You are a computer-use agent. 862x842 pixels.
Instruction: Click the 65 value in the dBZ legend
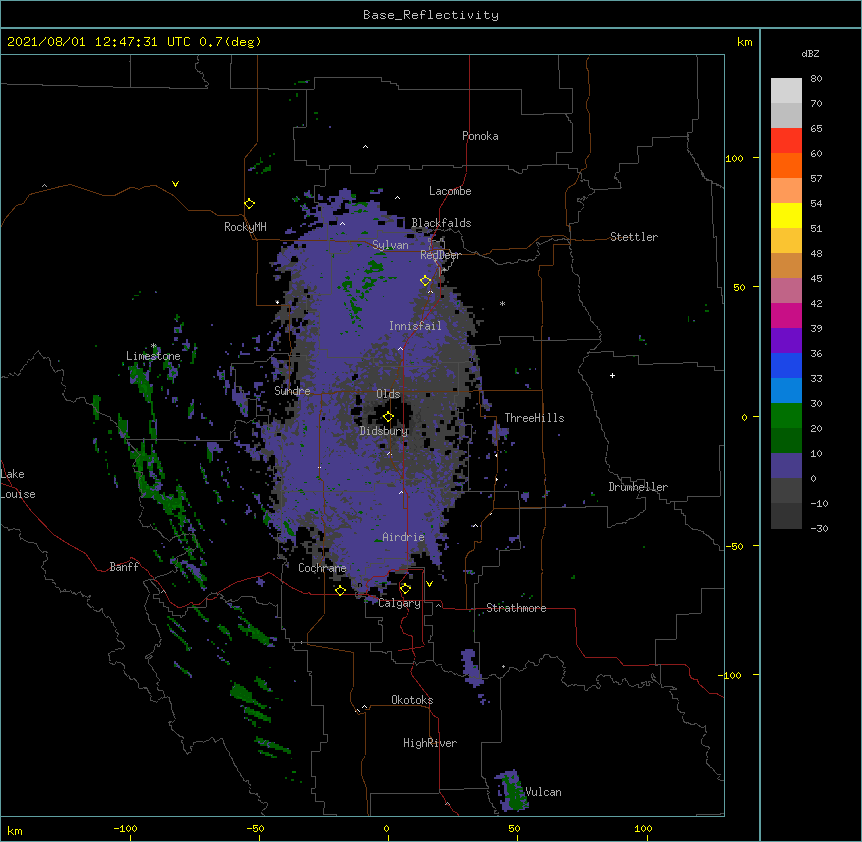click(816, 128)
